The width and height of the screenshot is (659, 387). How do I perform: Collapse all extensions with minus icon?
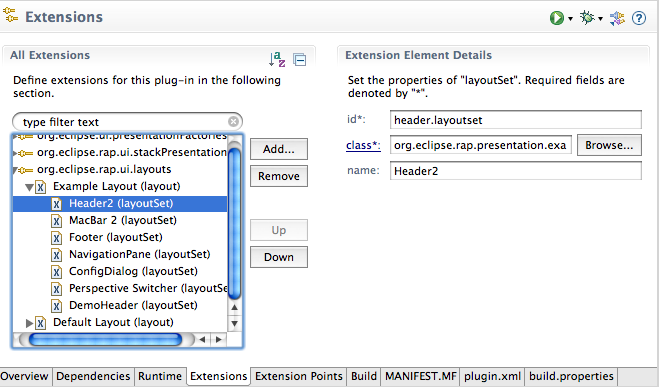tap(300, 60)
